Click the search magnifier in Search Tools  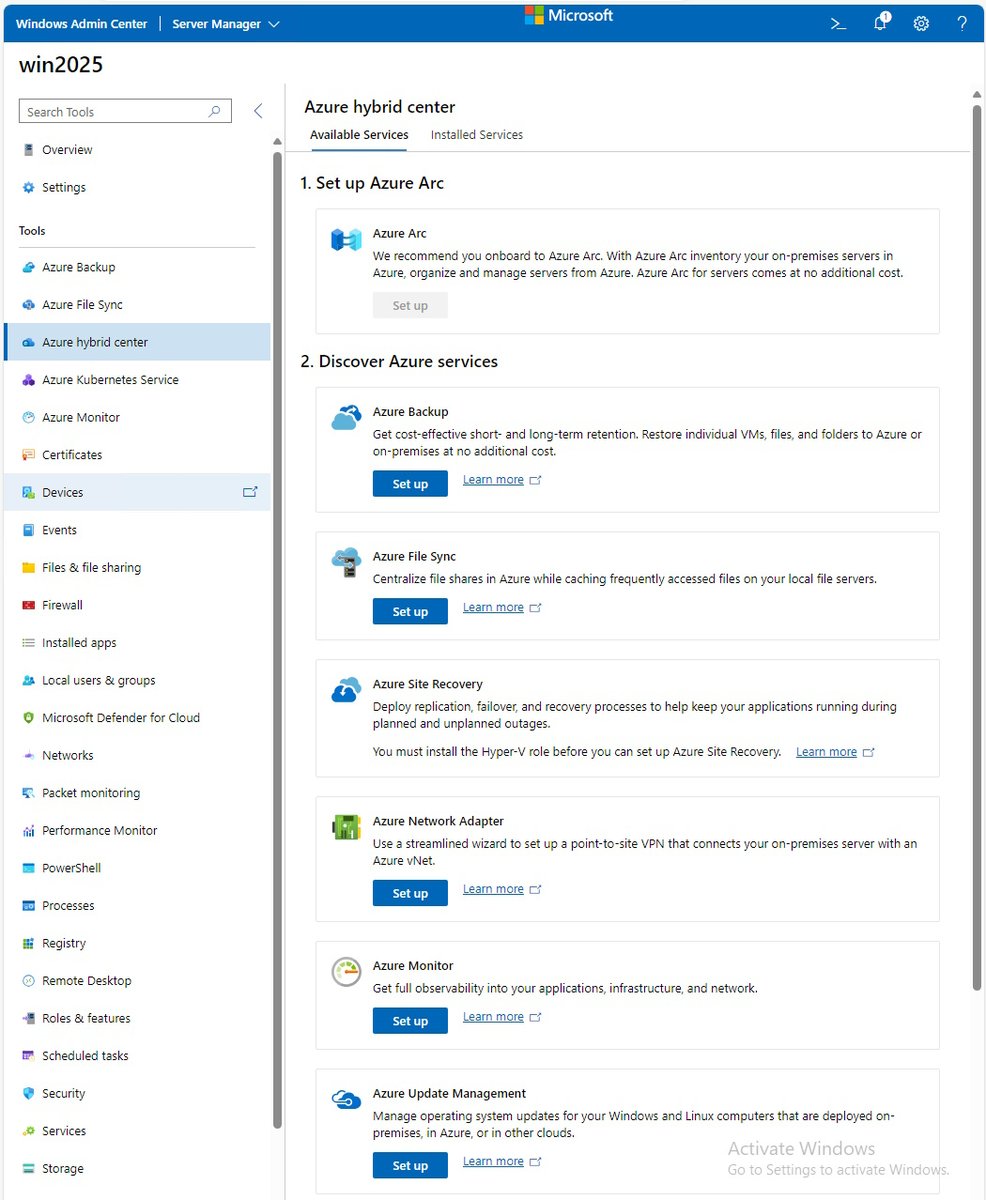214,112
